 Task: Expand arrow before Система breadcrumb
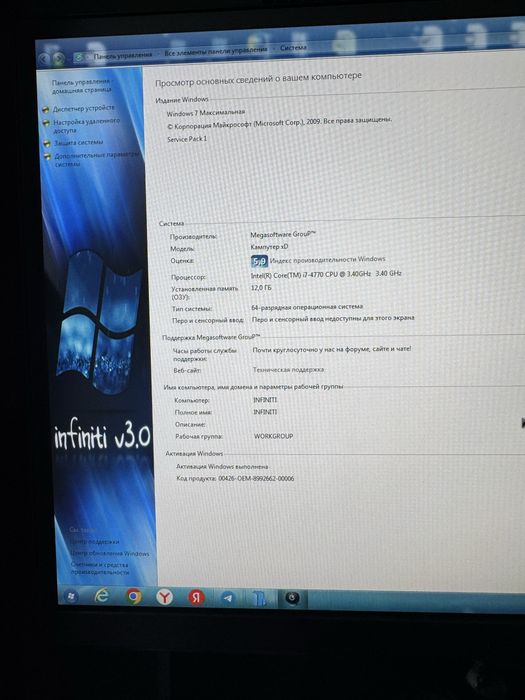274,48
